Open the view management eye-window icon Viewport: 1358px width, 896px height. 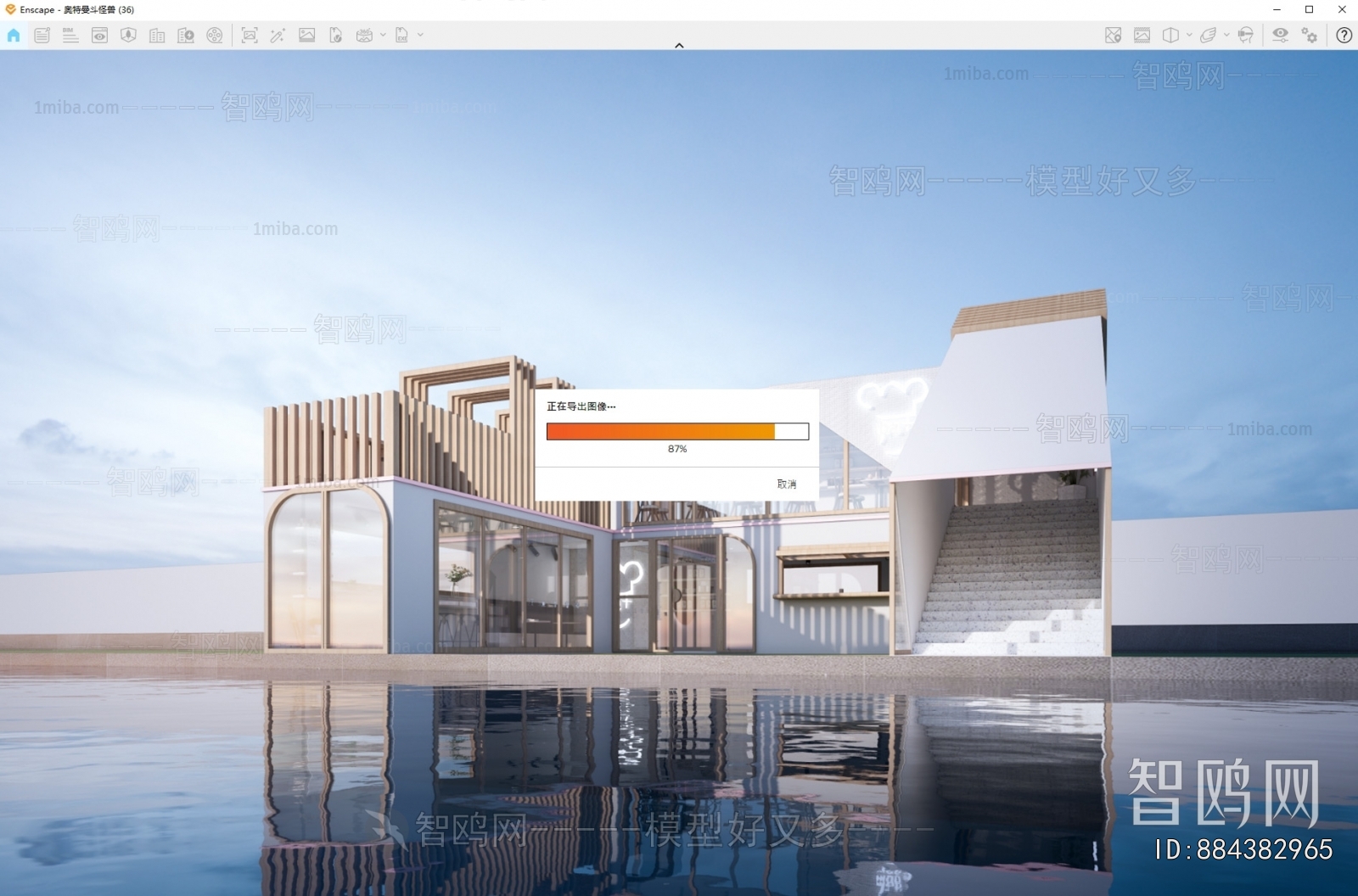(x=99, y=35)
